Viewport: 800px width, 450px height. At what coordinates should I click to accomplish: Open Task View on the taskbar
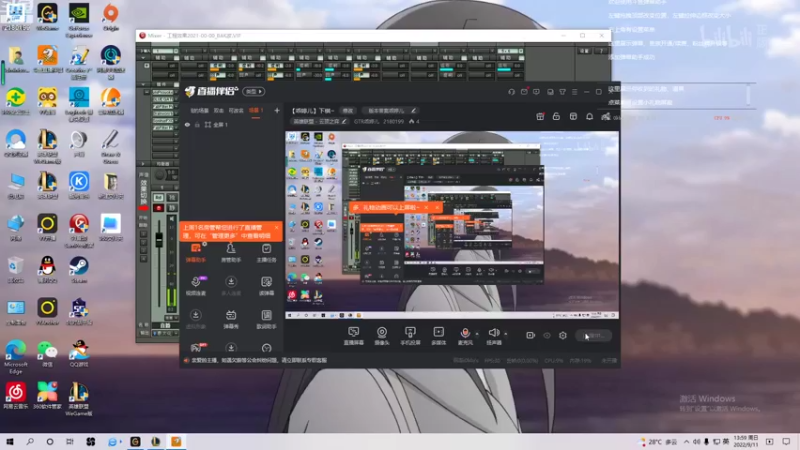(70, 442)
